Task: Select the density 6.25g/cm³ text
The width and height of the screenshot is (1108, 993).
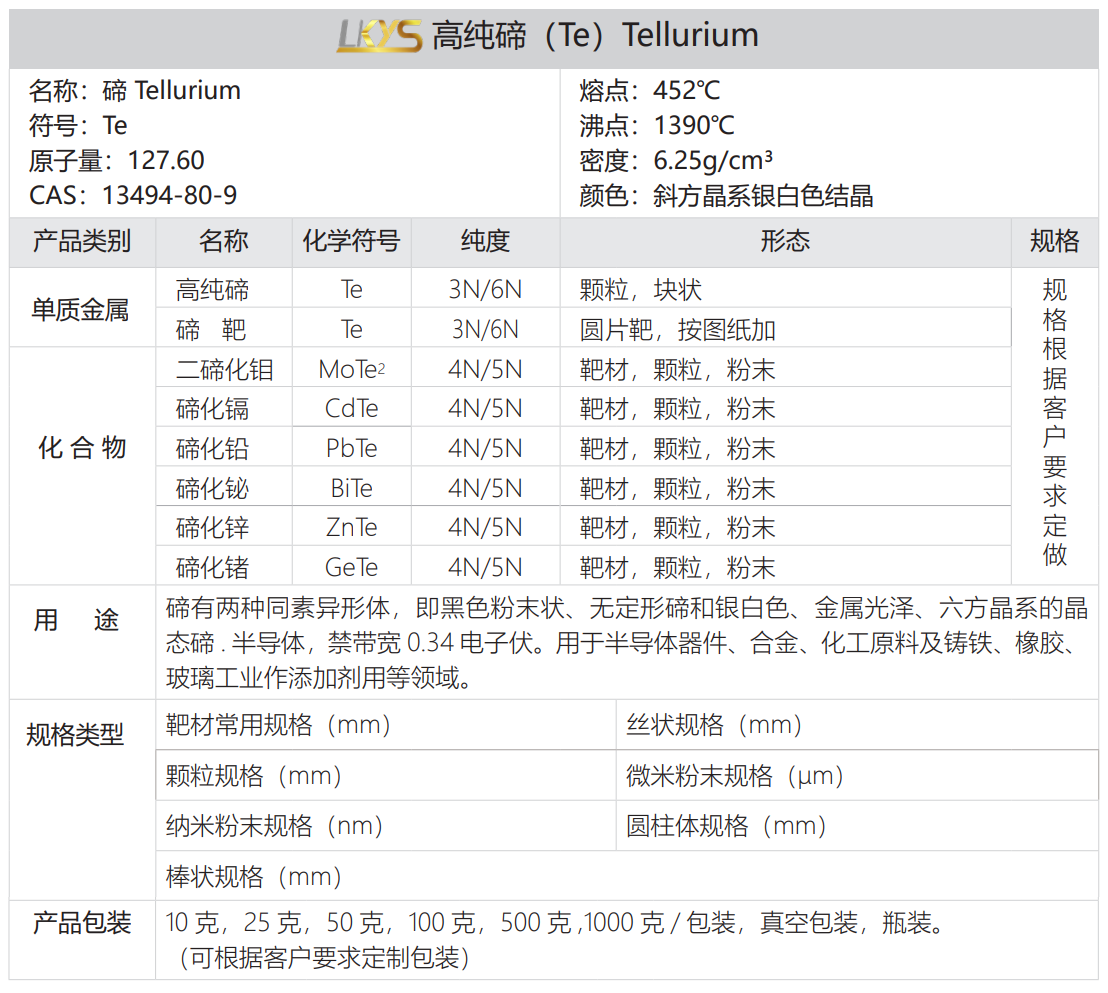Action: (x=676, y=160)
